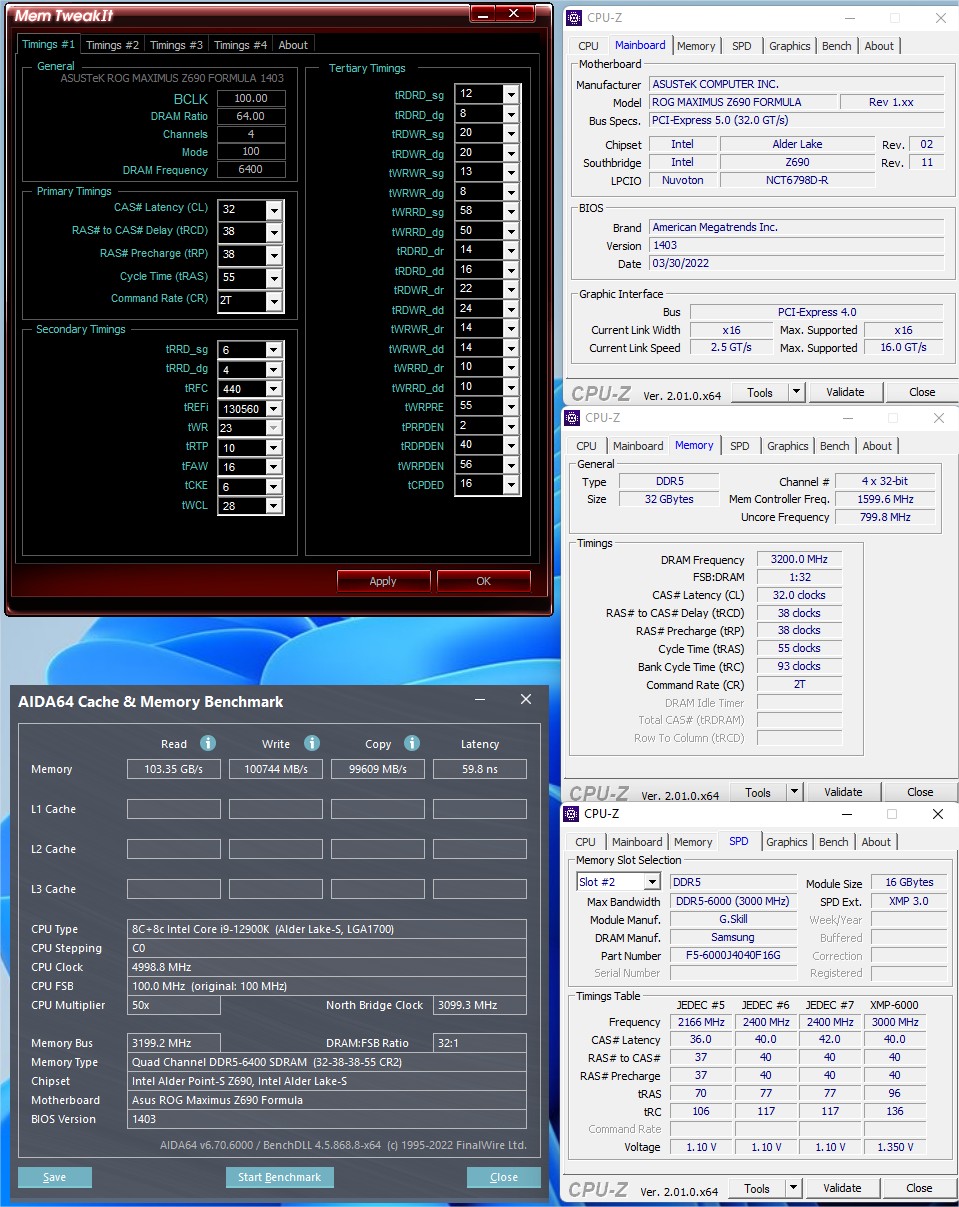Click Tools button in CPU-Z Memory window
The width and height of the screenshot is (959, 1207).
pyautogui.click(x=758, y=792)
